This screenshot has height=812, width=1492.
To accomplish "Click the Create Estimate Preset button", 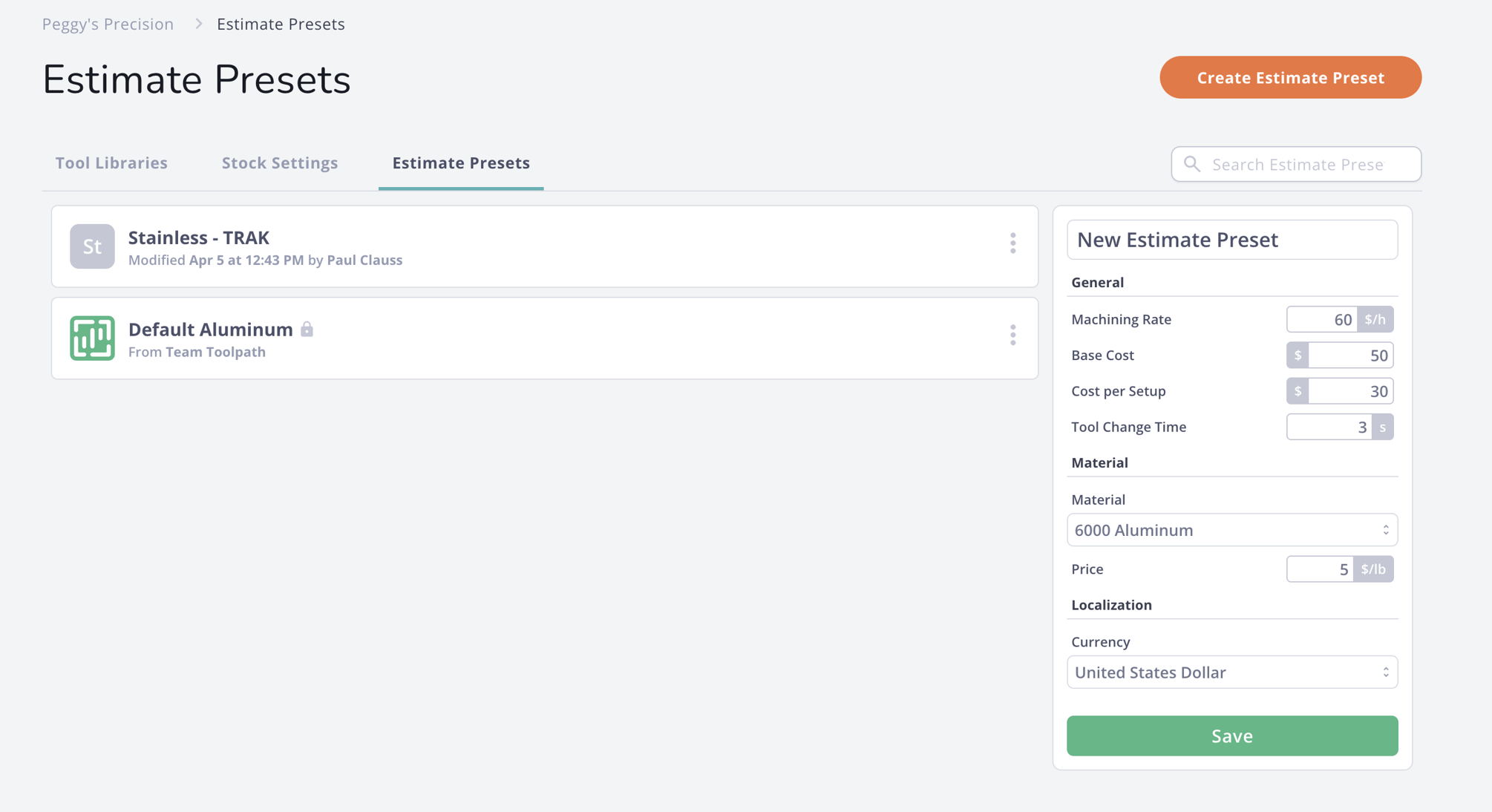I will click(1289, 77).
